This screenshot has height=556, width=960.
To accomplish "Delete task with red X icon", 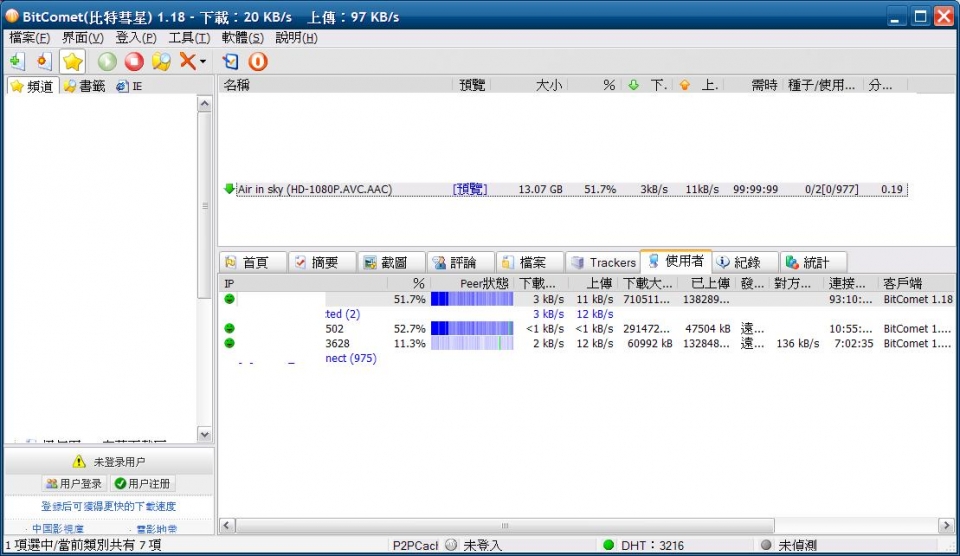I will pyautogui.click(x=187, y=61).
